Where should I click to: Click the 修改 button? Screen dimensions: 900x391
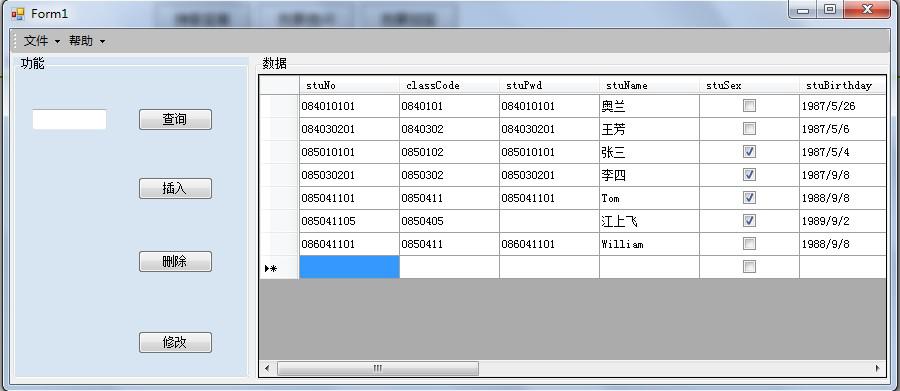tap(175, 342)
